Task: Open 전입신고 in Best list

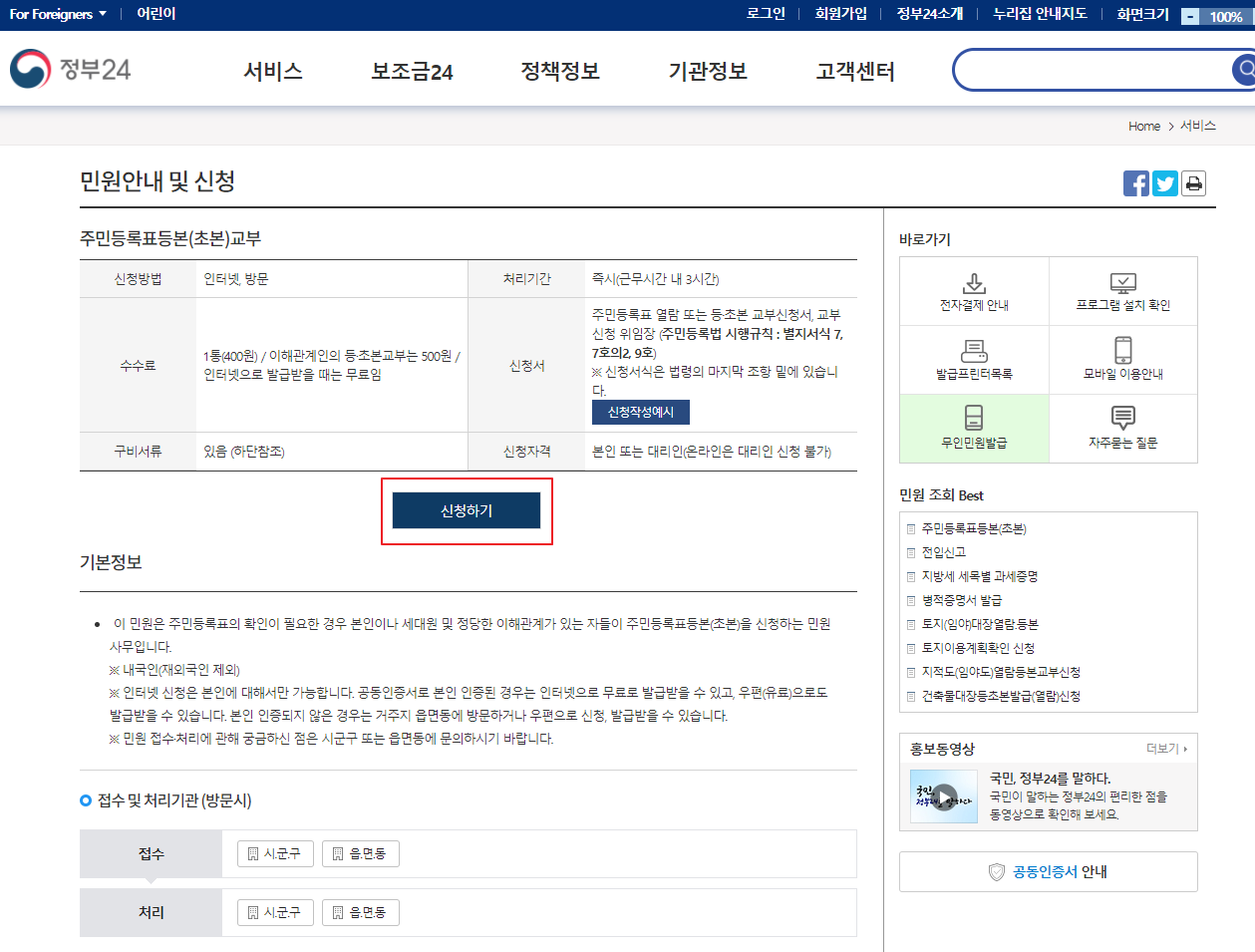Action: click(944, 552)
